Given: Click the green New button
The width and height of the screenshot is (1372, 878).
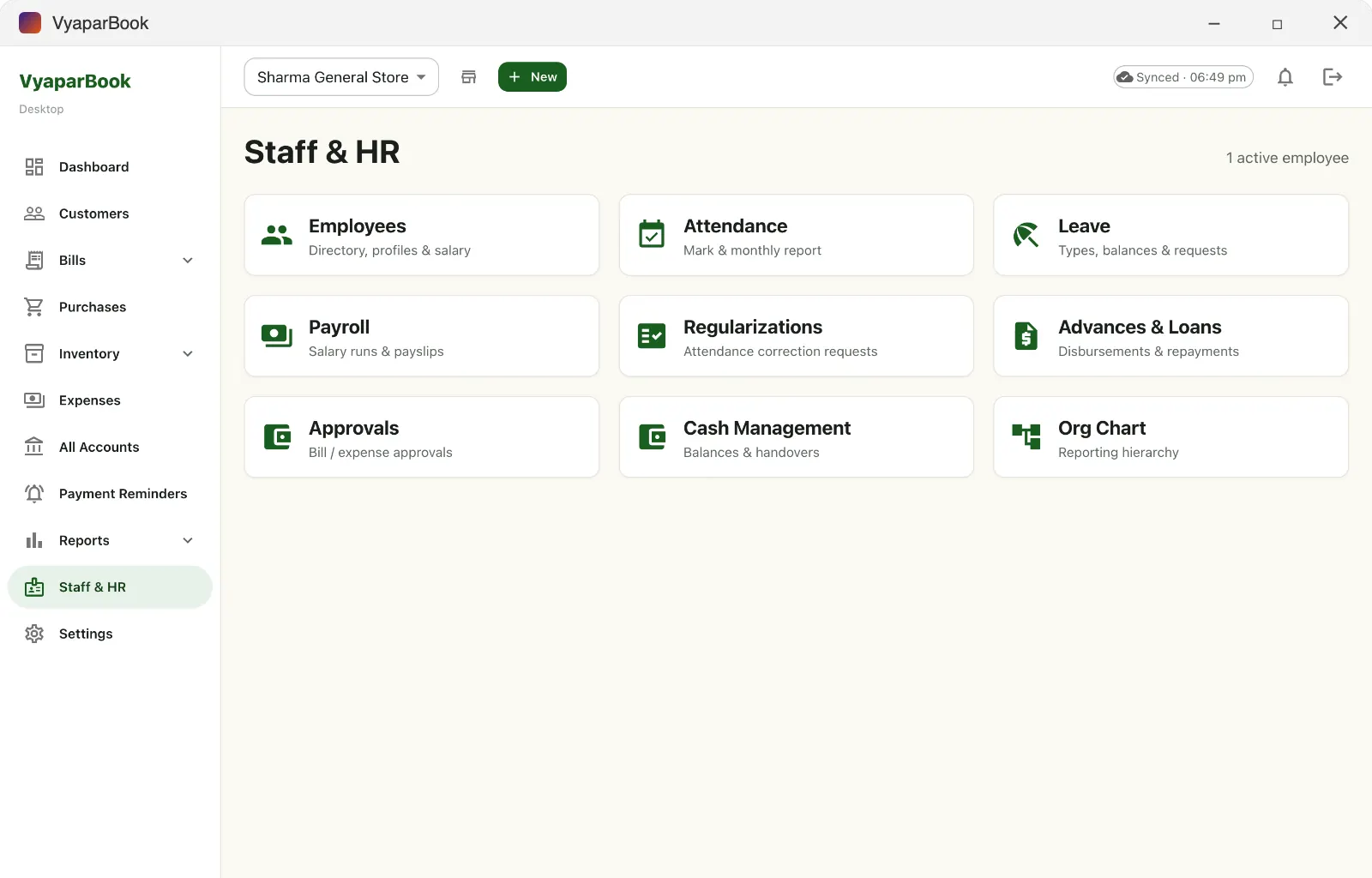Looking at the screenshot, I should click(533, 77).
